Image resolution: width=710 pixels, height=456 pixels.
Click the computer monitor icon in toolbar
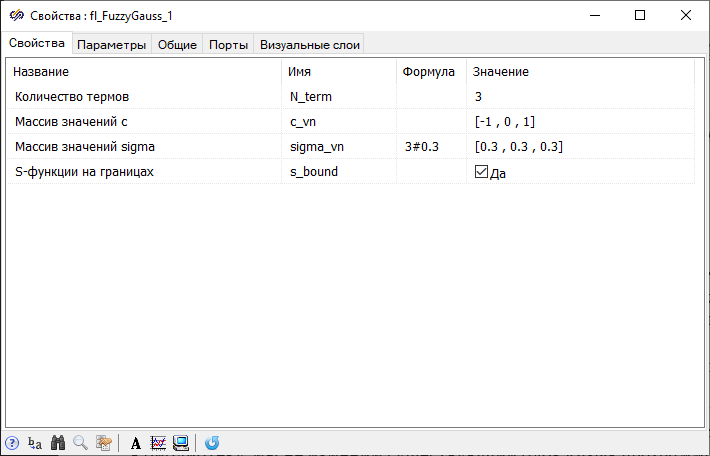click(181, 442)
